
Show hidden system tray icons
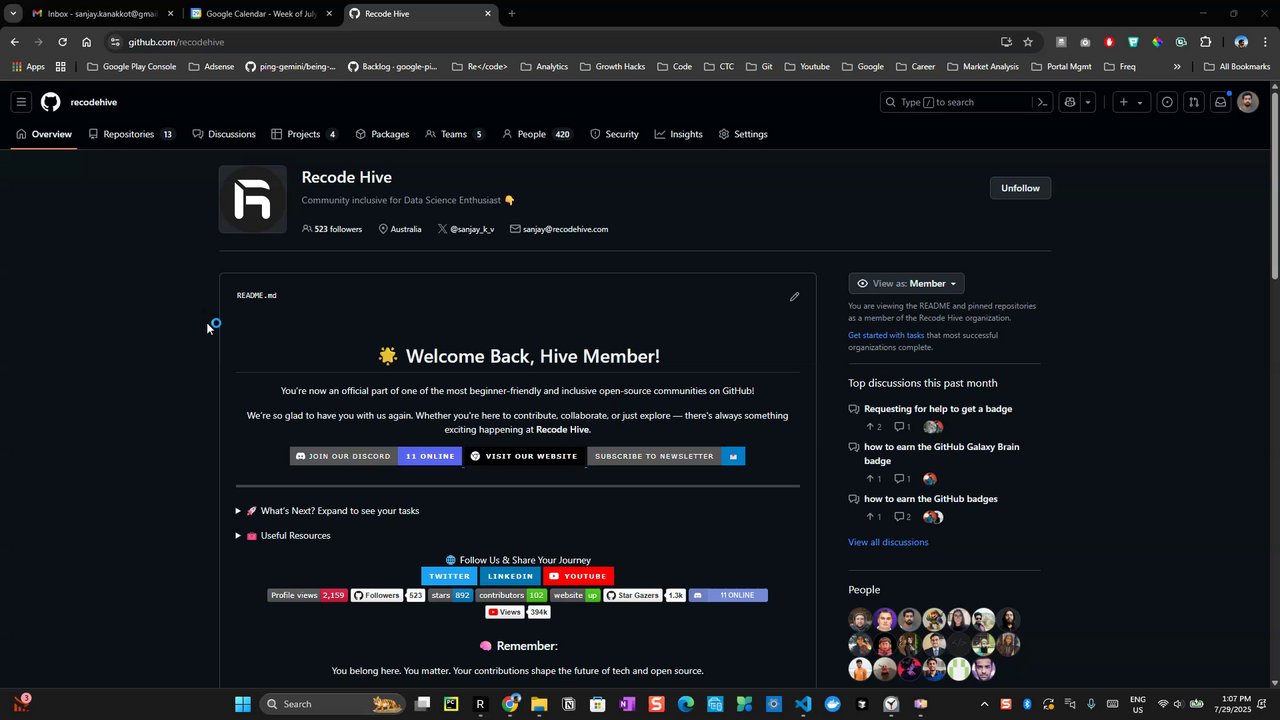click(984, 704)
